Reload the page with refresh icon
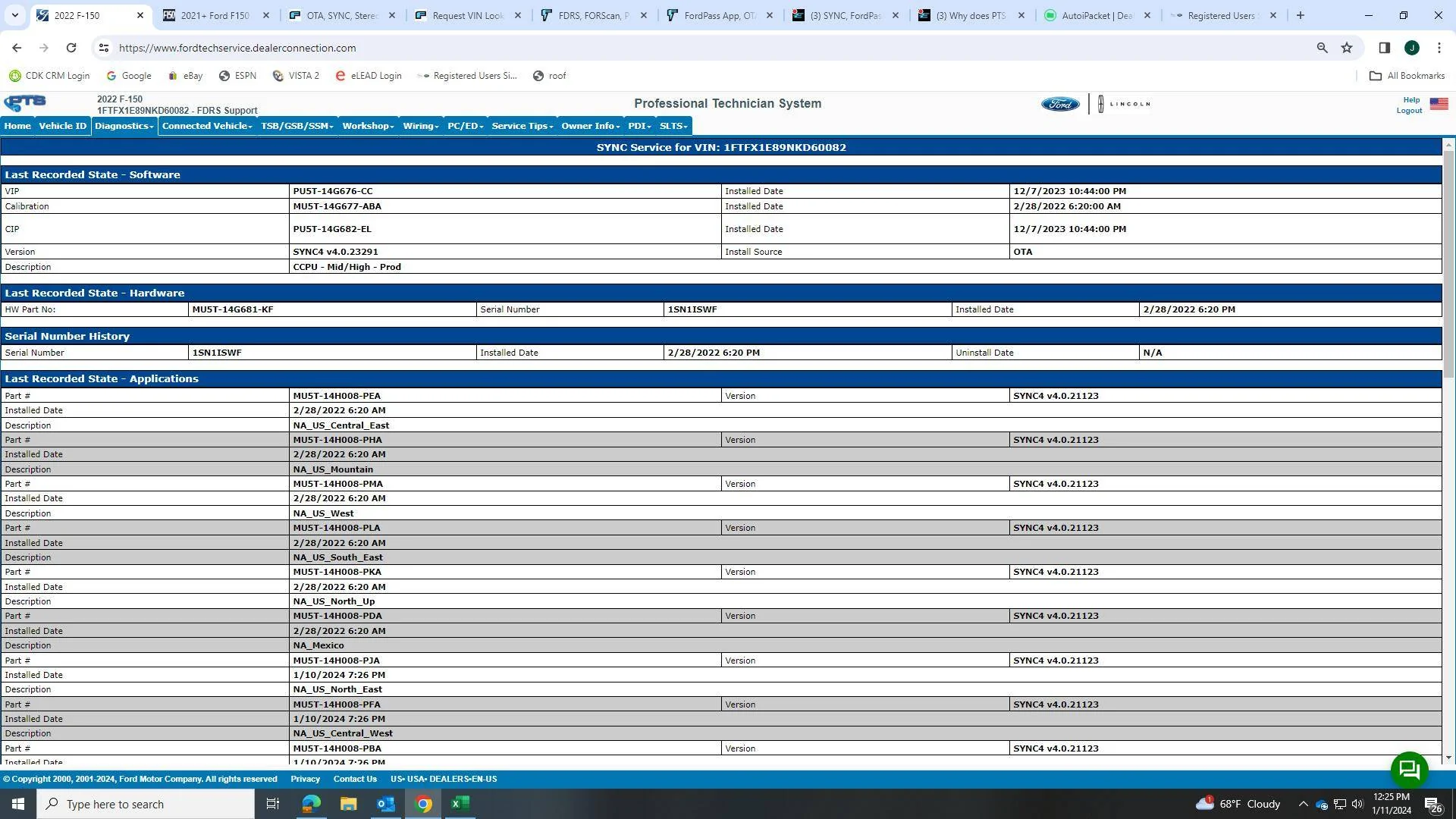The width and height of the screenshot is (1456, 819). point(71,48)
